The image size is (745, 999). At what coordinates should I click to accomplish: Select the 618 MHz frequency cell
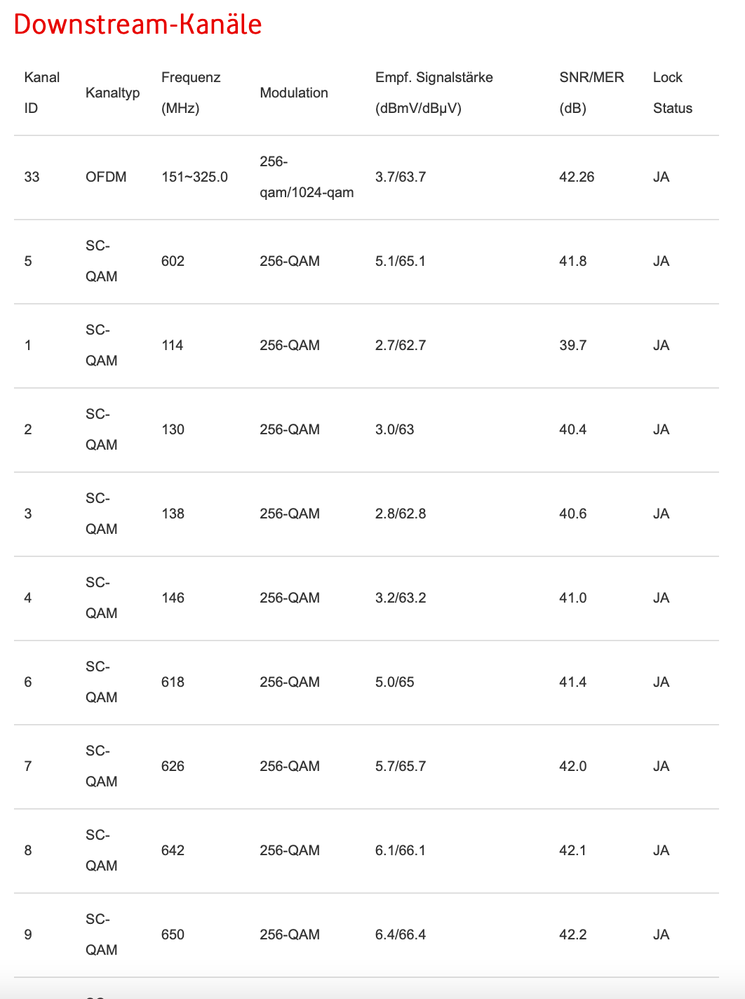(x=173, y=682)
